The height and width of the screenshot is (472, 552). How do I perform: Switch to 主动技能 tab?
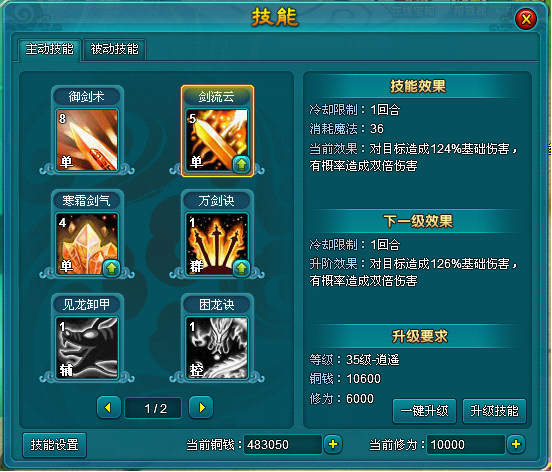tap(50, 50)
